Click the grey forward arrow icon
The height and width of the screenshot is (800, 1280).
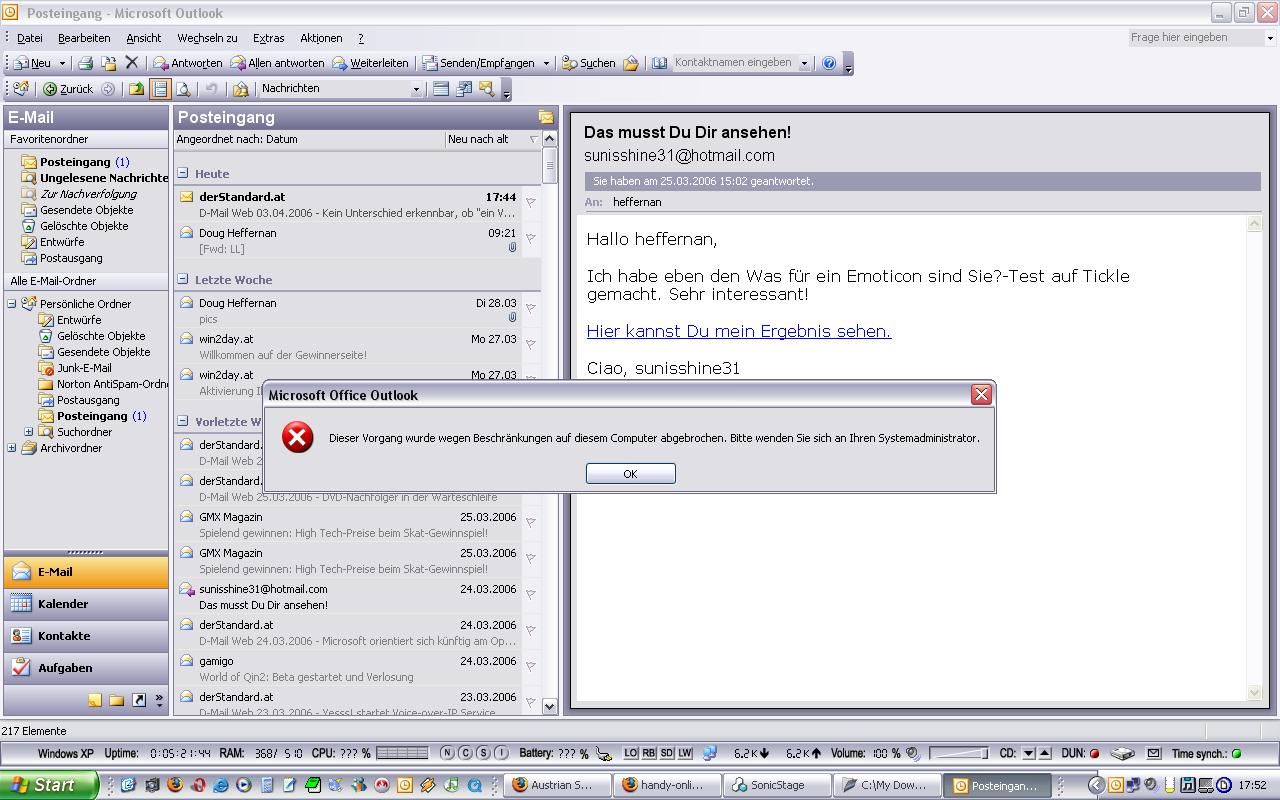[x=108, y=89]
